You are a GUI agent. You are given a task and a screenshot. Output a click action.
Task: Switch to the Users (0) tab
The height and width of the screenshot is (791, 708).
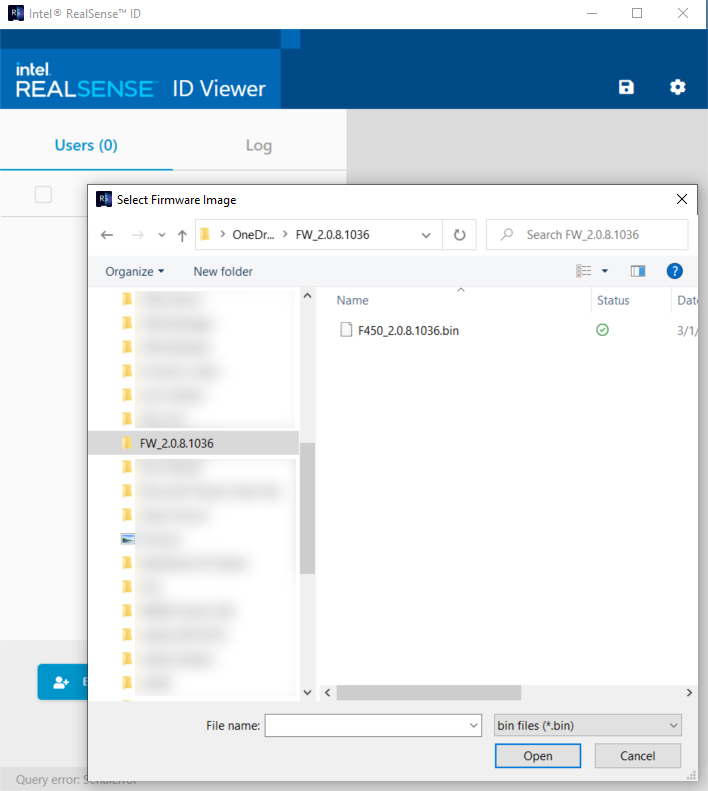click(x=86, y=145)
